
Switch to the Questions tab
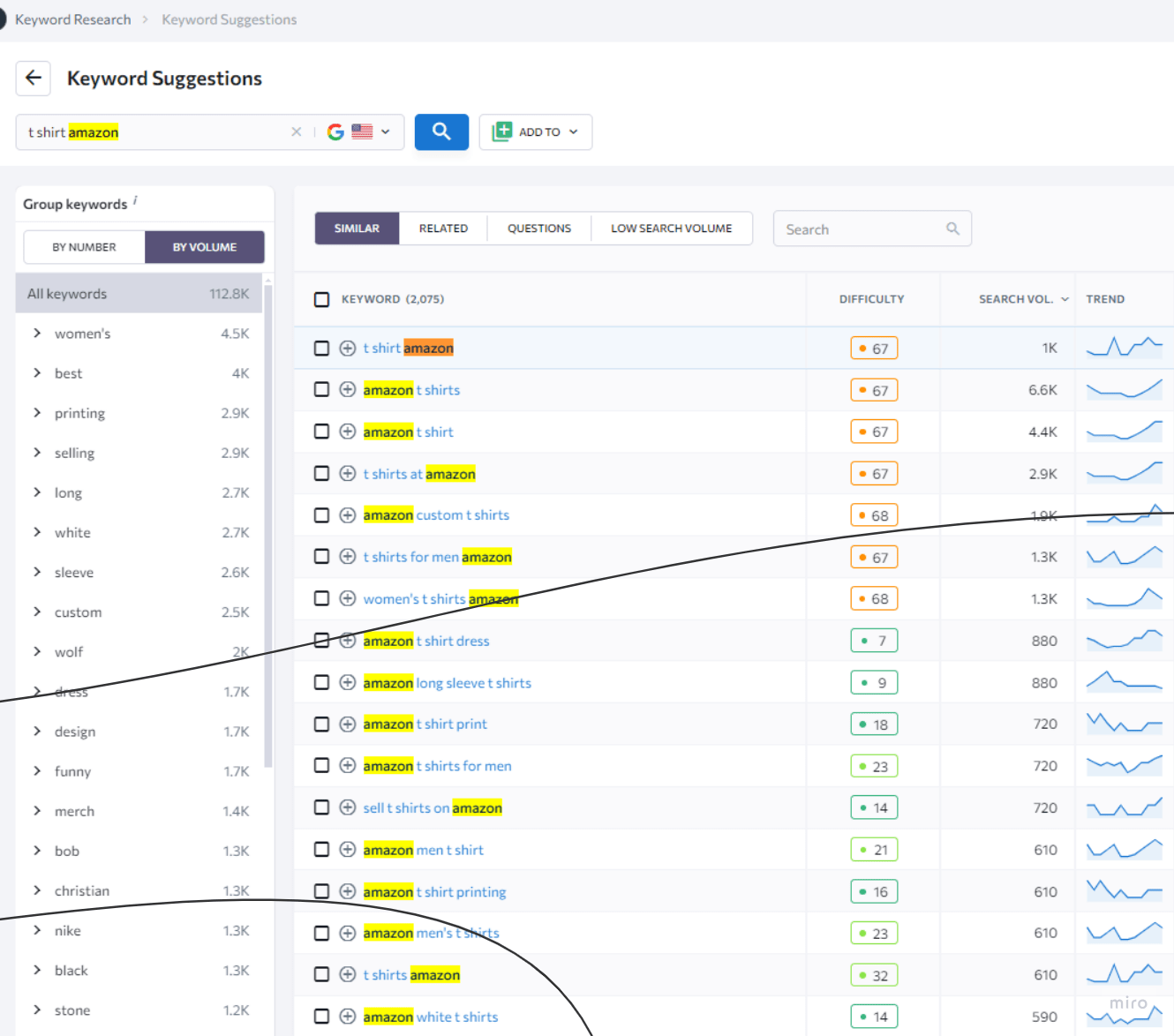click(x=539, y=228)
